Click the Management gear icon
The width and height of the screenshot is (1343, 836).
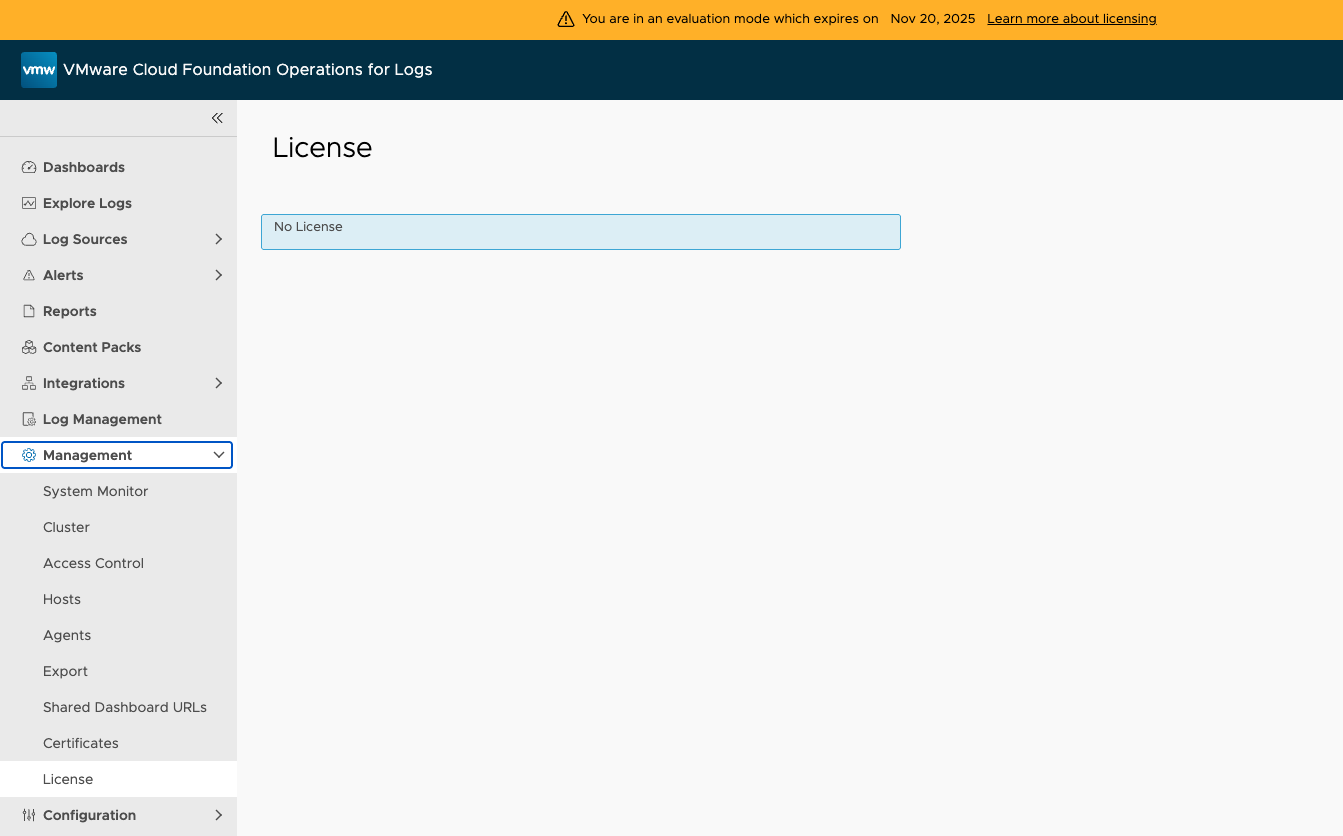point(29,455)
